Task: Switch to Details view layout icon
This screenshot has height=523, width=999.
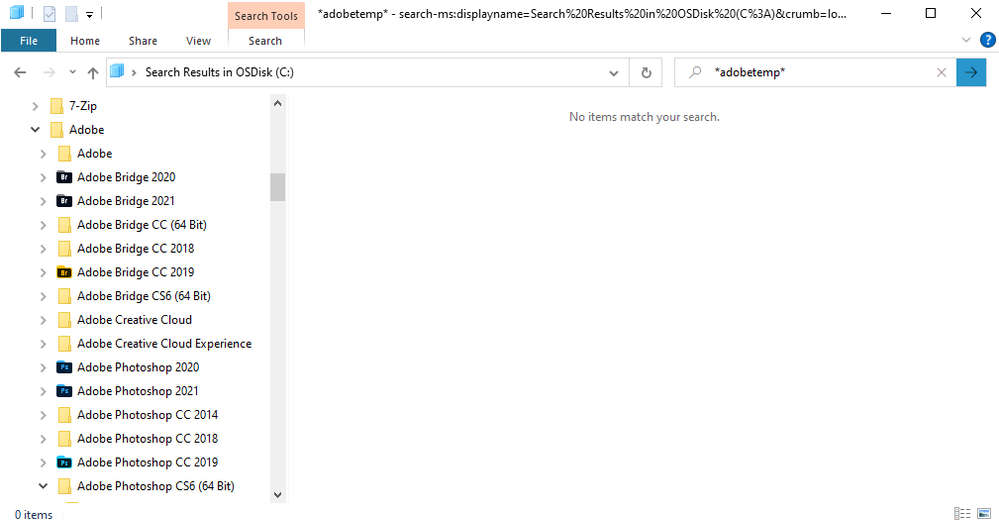Action: (962, 513)
